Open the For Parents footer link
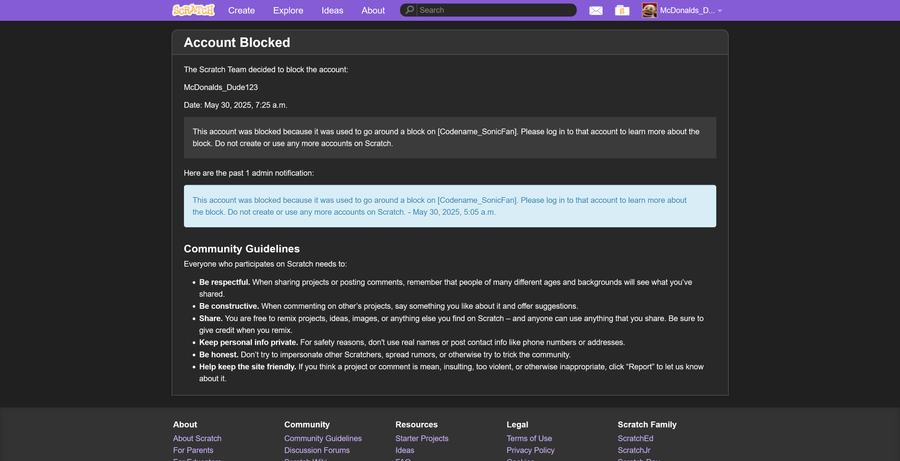This screenshot has width=900, height=461. click(193, 451)
